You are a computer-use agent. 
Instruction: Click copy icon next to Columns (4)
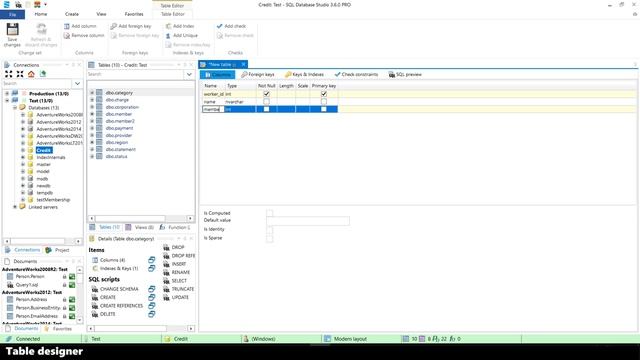(x=151, y=260)
